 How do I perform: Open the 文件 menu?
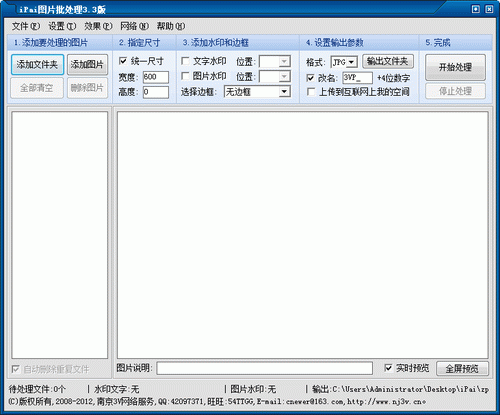26,26
